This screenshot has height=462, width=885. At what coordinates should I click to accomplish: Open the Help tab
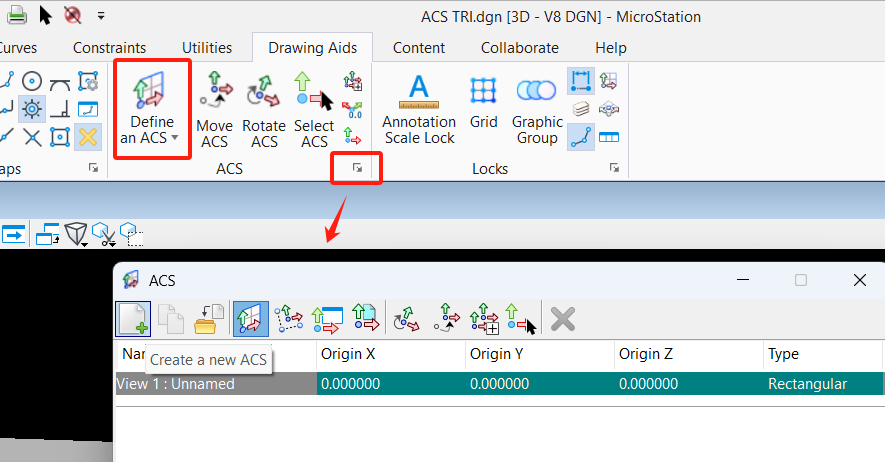pos(611,48)
